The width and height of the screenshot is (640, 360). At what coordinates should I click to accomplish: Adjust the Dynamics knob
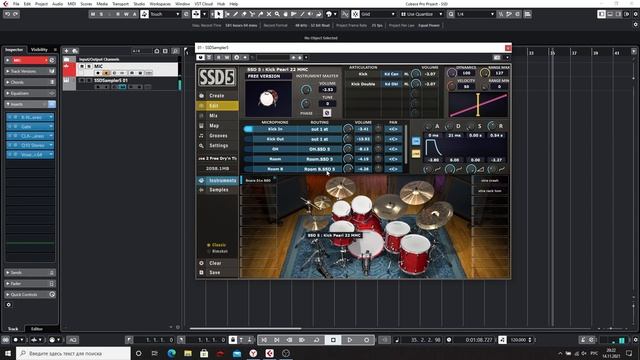click(451, 73)
